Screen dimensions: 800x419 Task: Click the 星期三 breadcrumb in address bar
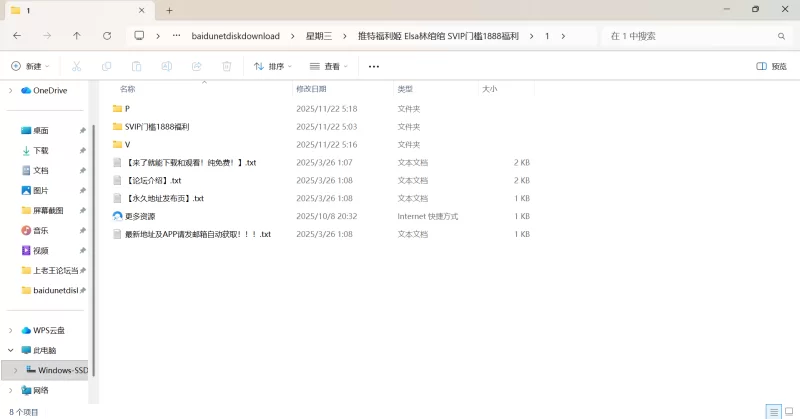[x=320, y=35]
